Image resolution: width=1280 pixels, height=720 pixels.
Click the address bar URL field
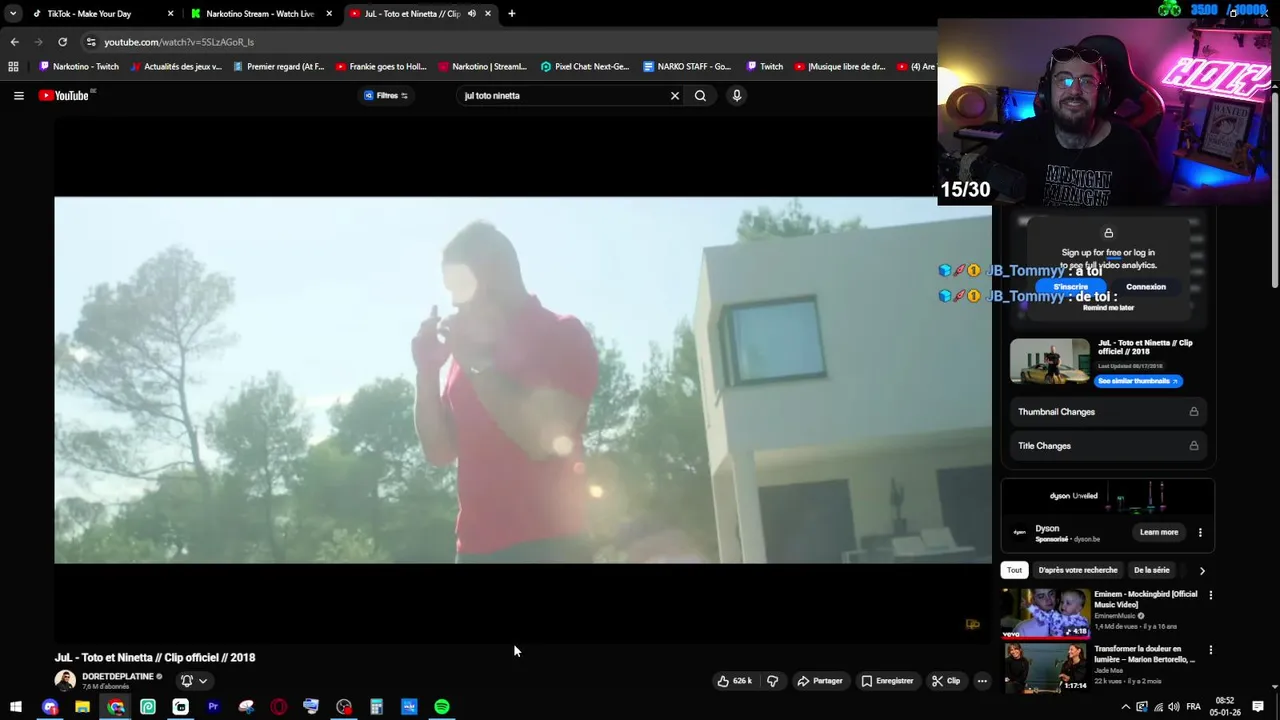(x=500, y=42)
